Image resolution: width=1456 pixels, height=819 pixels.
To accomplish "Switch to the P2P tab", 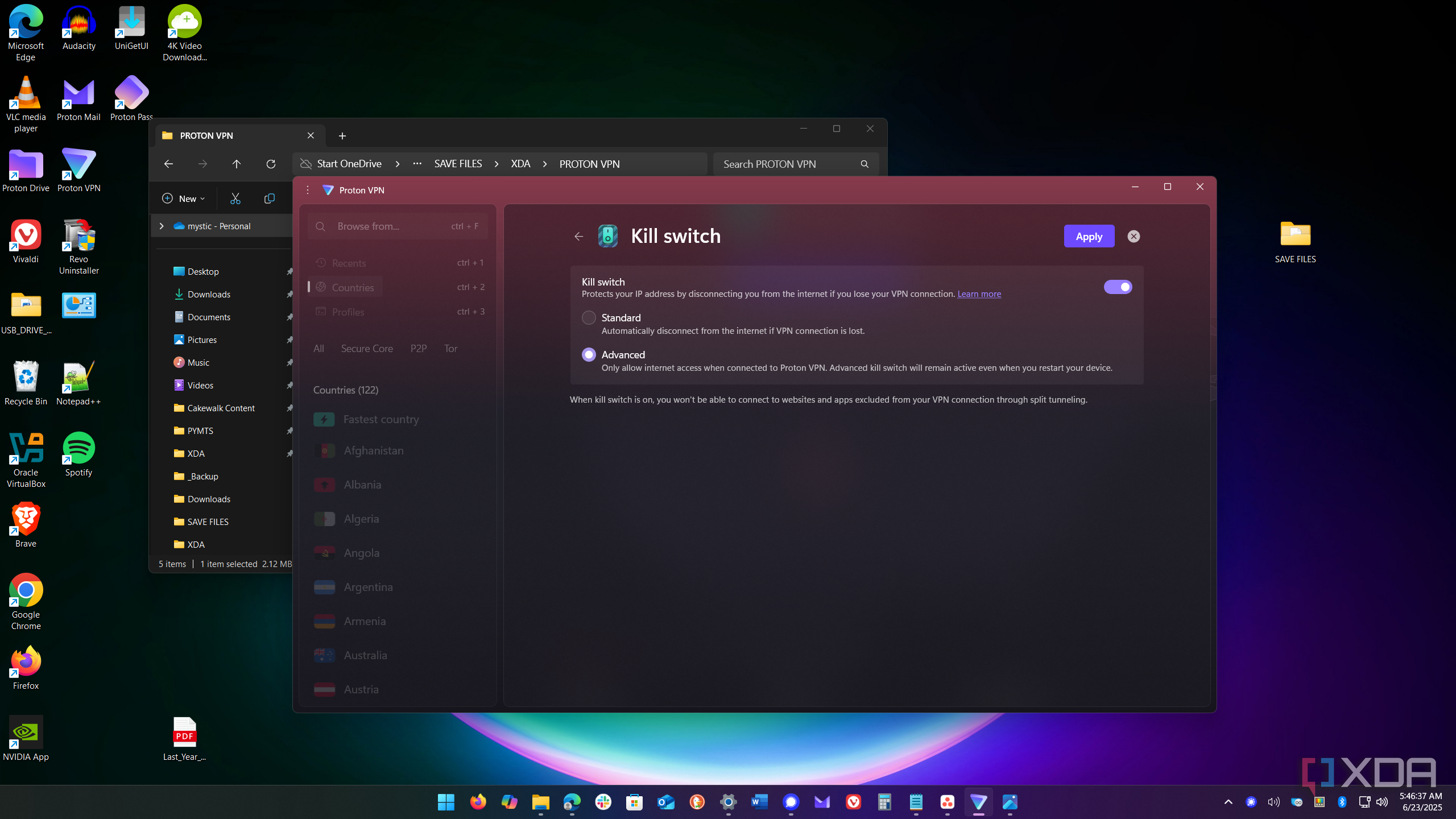I will pyautogui.click(x=419, y=349).
